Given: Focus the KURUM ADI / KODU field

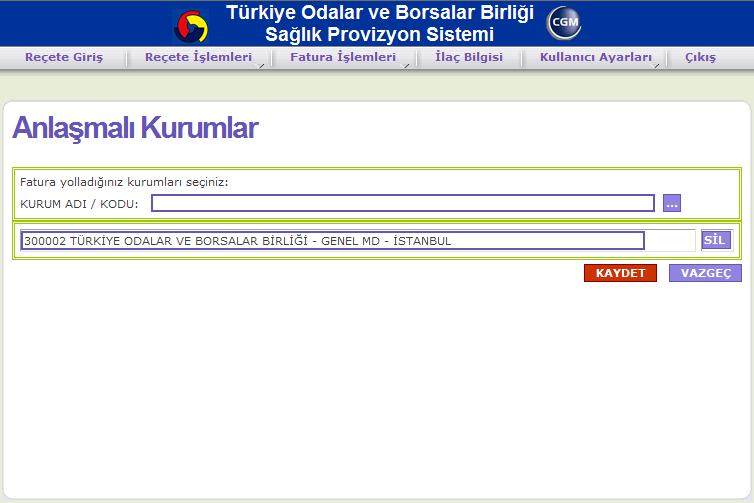Looking at the screenshot, I should coord(403,203).
